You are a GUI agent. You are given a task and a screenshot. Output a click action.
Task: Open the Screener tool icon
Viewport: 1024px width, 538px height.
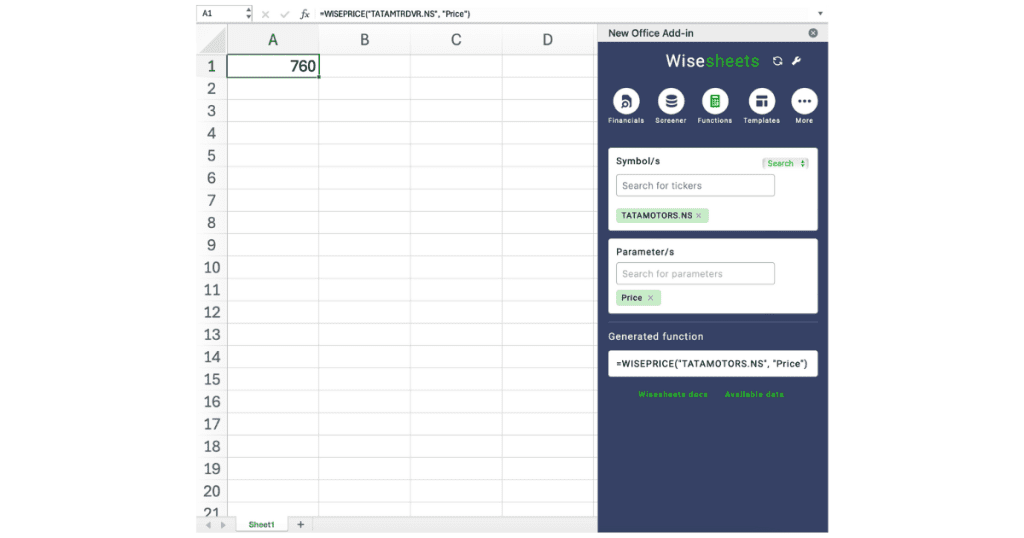(x=670, y=101)
